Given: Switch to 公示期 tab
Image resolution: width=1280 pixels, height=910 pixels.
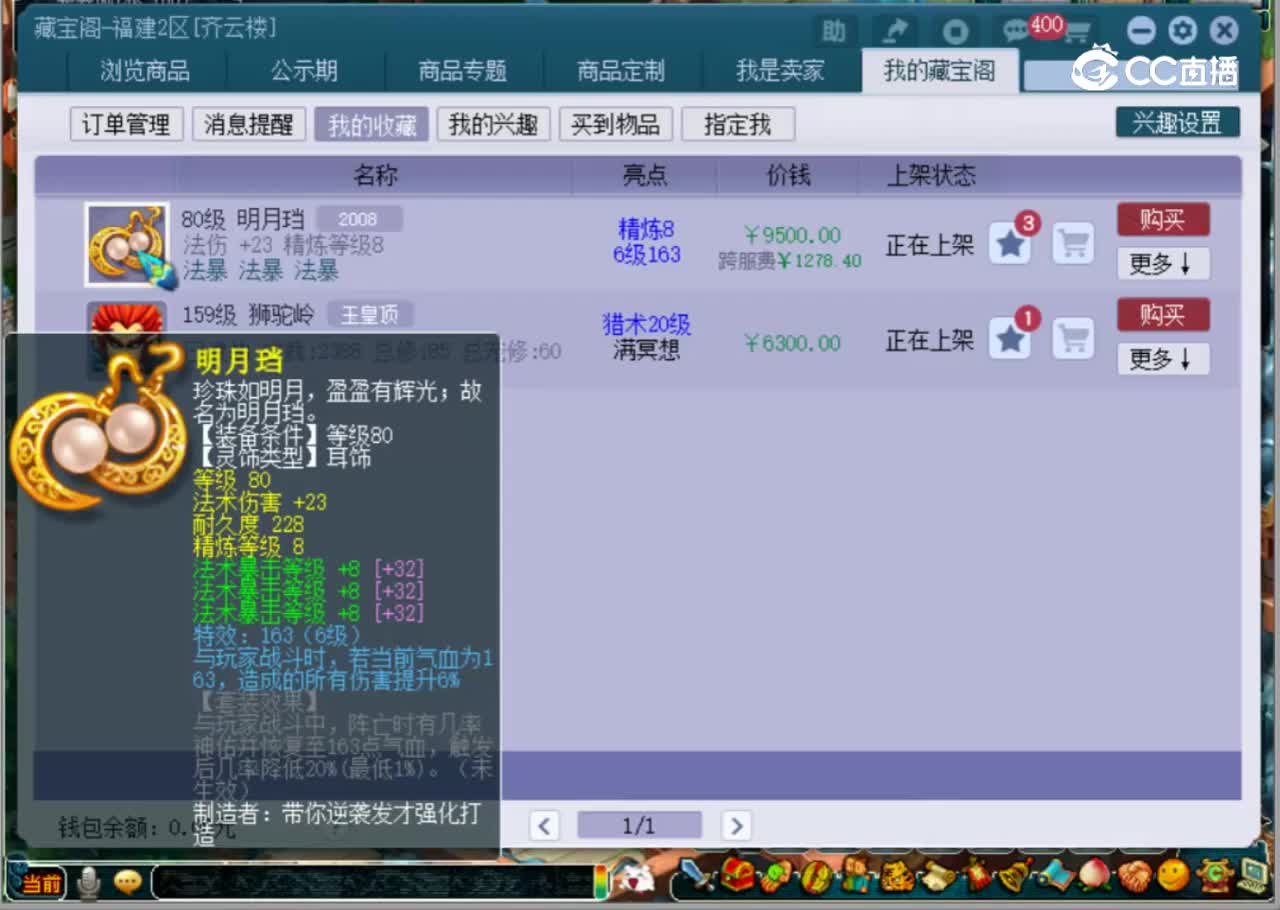Looking at the screenshot, I should click(304, 71).
